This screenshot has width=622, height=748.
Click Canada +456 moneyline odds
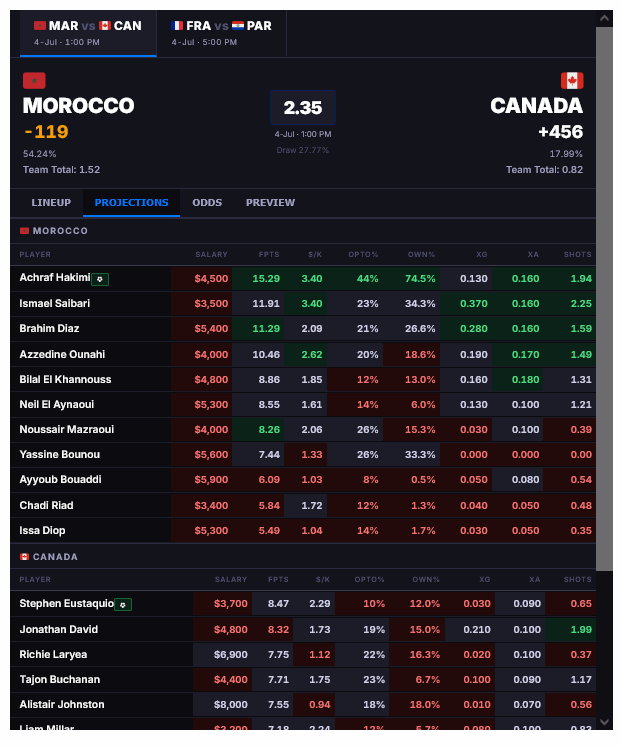(560, 132)
